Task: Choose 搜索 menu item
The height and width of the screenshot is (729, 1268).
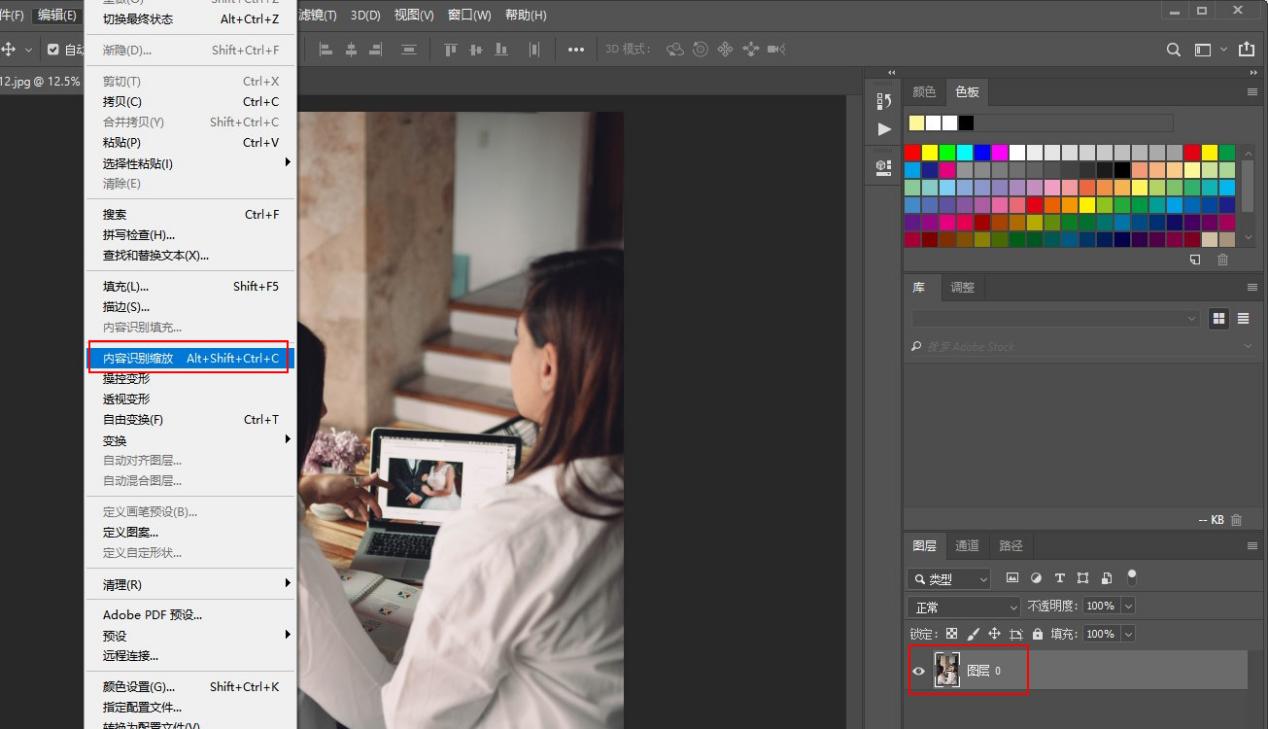Action: 191,215
